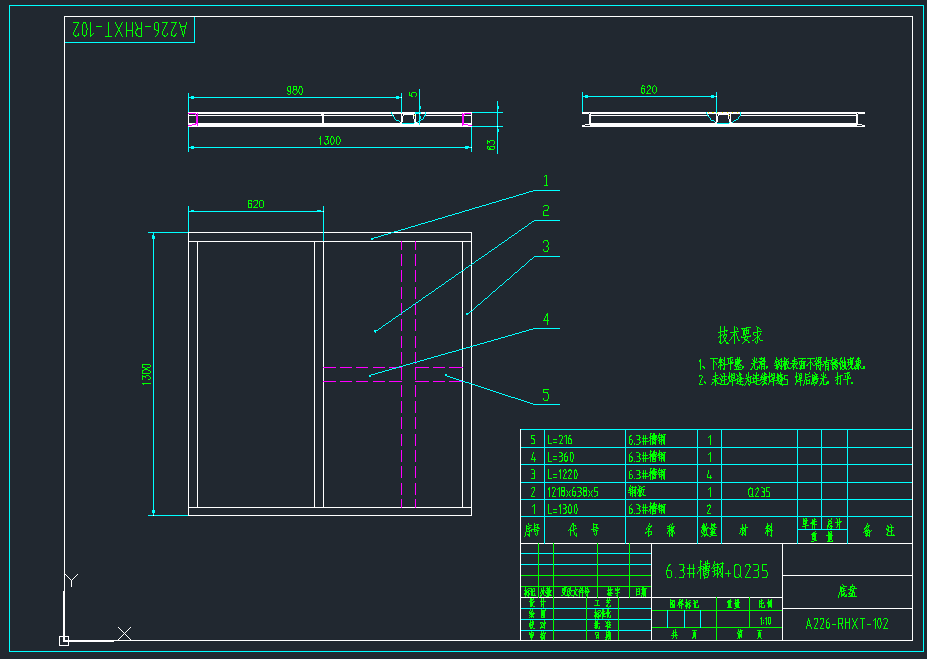This screenshot has height=659, width=927.
Task: Click the 日期 header in revision table
Action: pyautogui.click(x=640, y=592)
